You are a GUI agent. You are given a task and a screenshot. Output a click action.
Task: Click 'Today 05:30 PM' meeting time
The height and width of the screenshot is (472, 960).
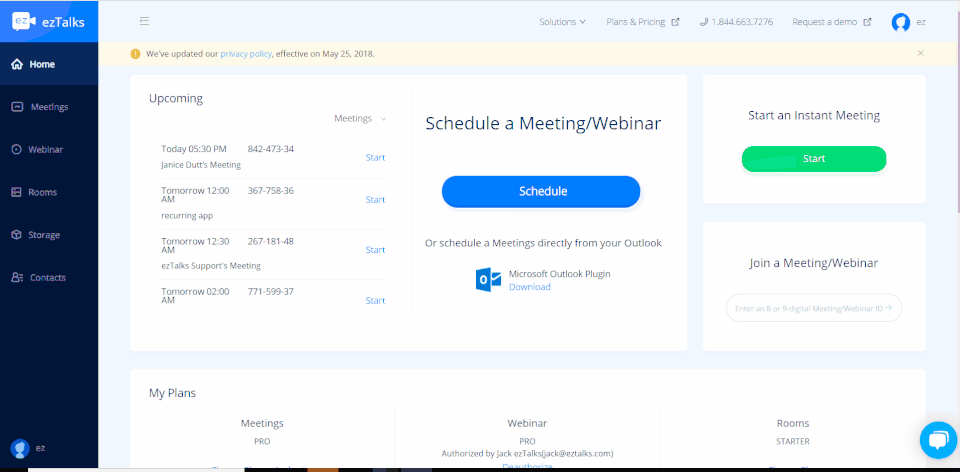point(194,149)
